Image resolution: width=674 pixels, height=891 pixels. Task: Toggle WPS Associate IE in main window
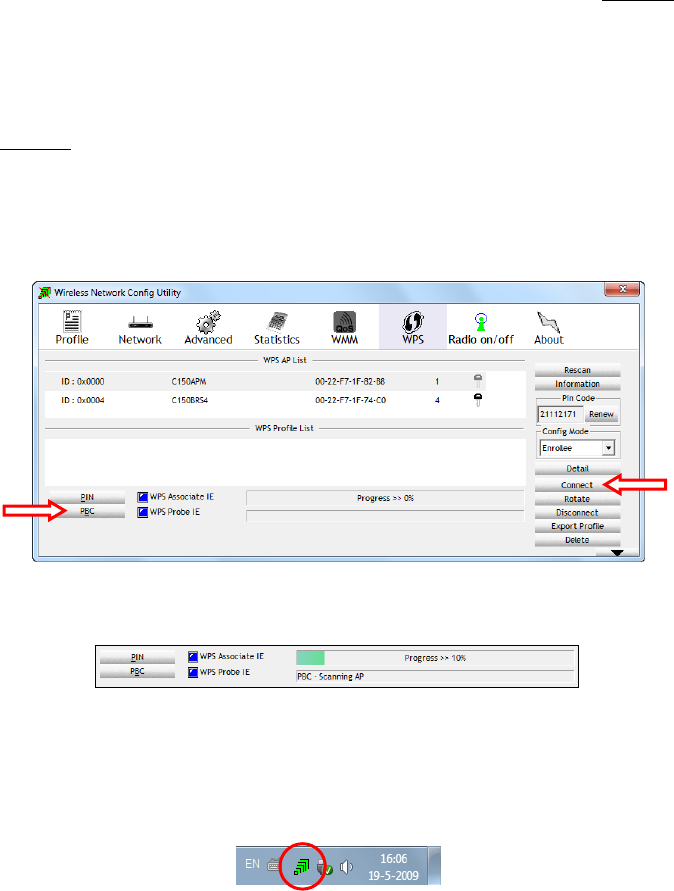coord(142,497)
